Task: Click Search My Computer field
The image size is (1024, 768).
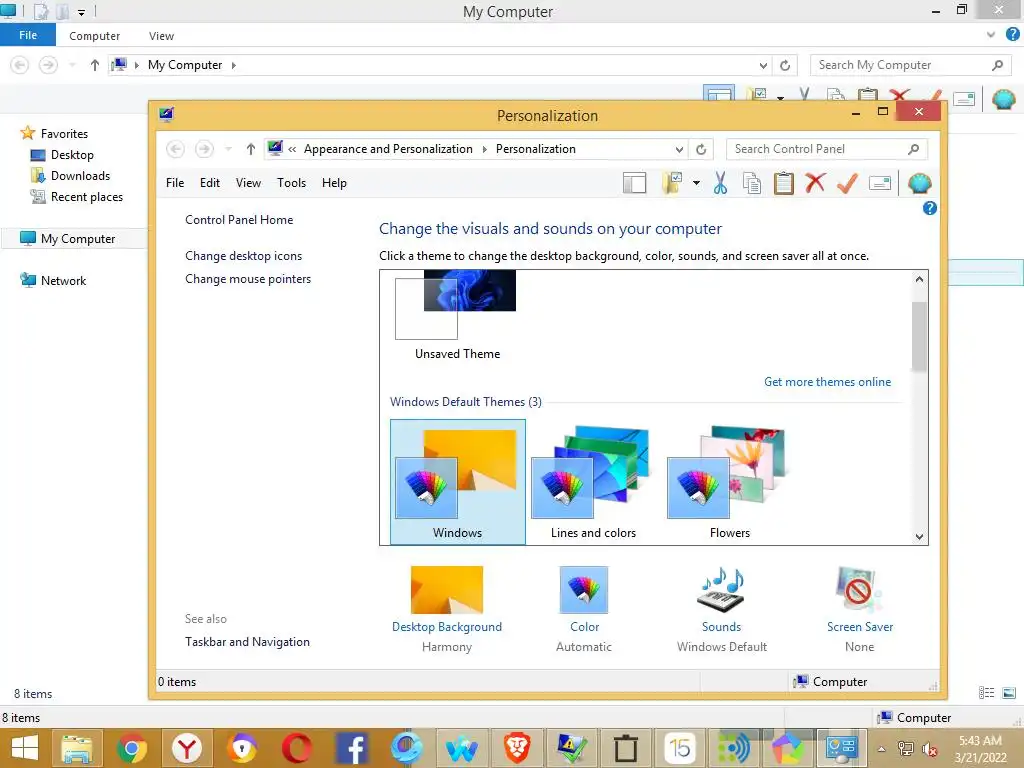Action: 911,65
